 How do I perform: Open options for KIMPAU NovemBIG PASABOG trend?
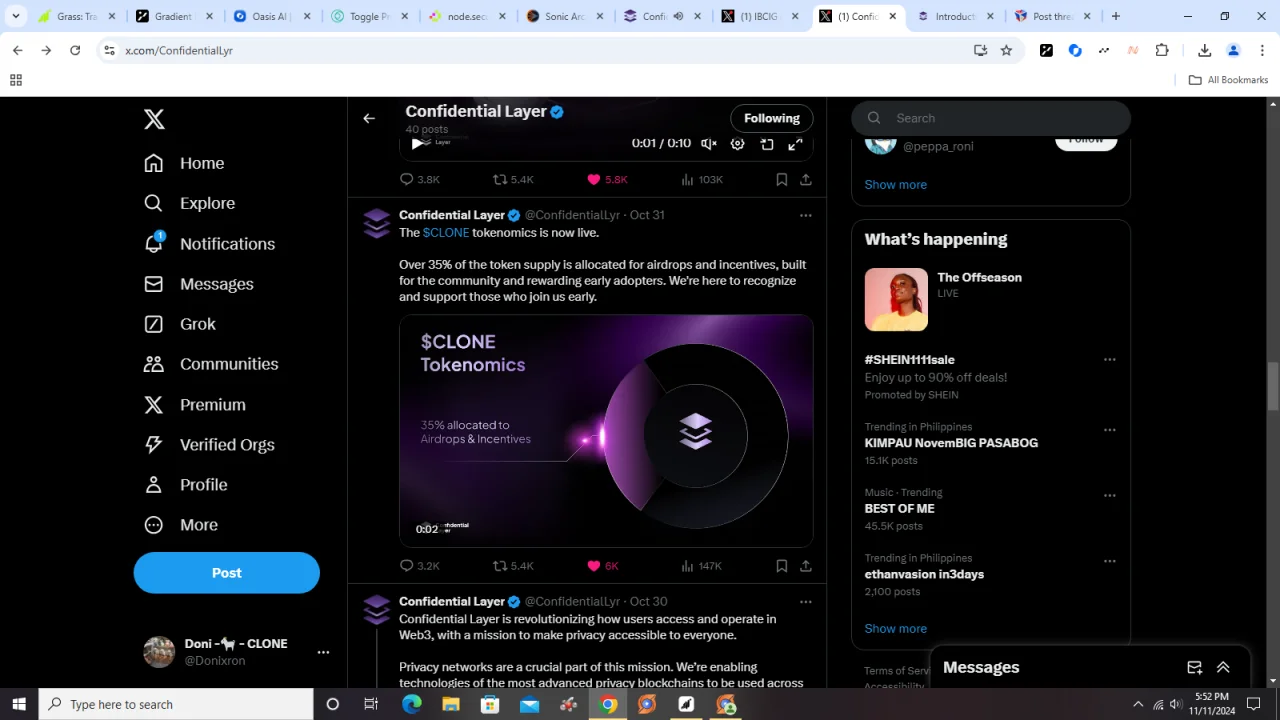click(x=1110, y=430)
